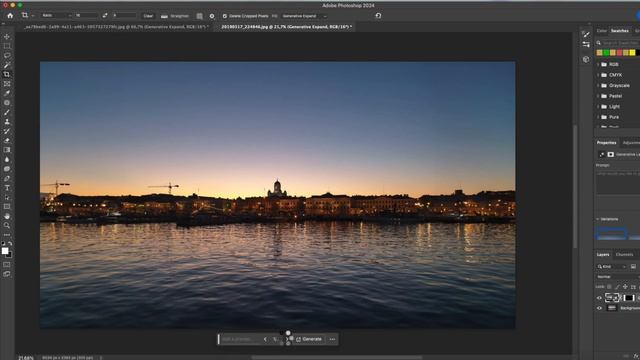Screen dimensions: 640x360
Task: Click the Home icon in options bar
Action: (10, 16)
